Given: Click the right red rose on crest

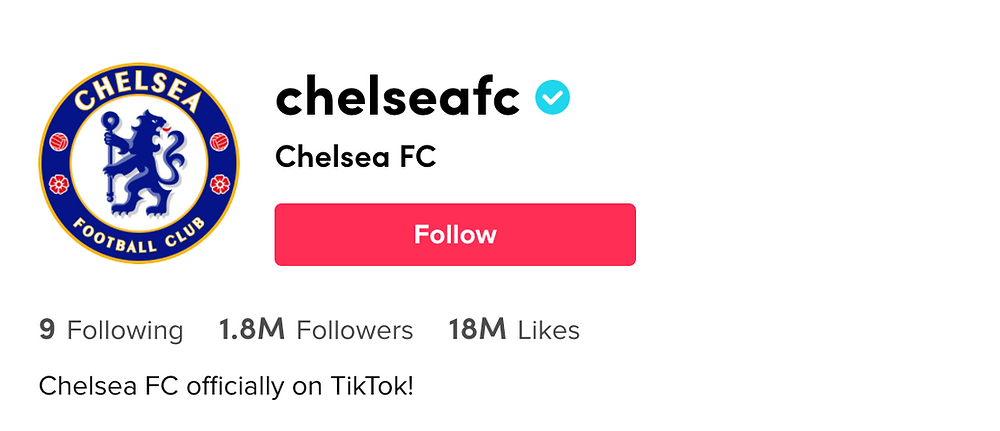Looking at the screenshot, I should 219,184.
